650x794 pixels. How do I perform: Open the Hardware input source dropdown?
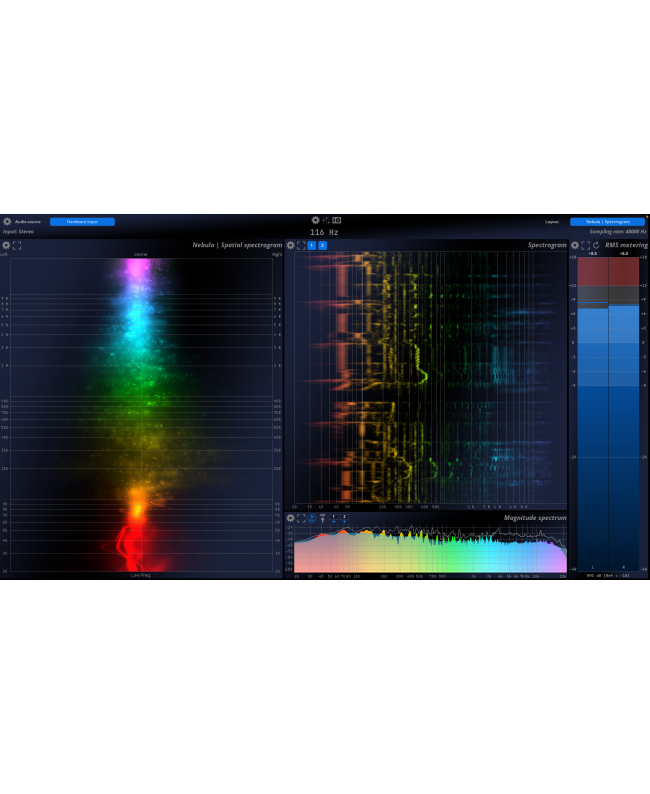click(82, 221)
